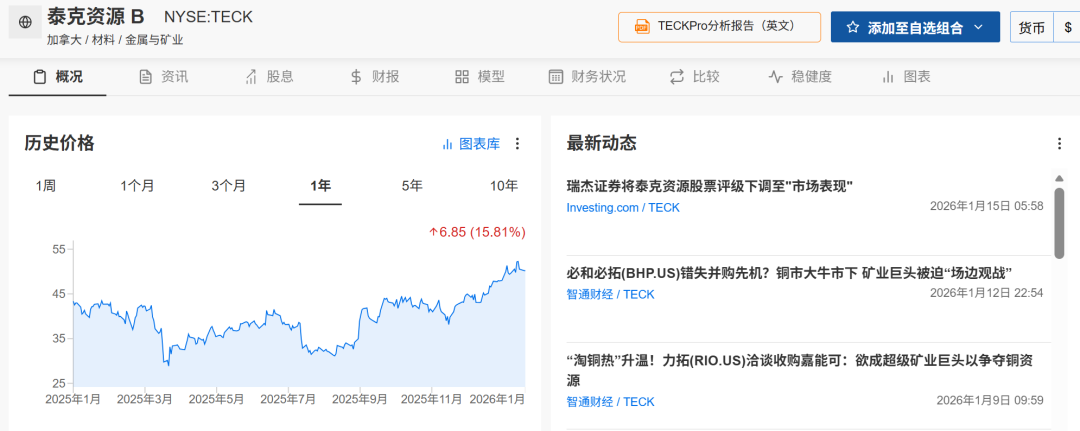Expand the 添加至自选组合 dropdown arrow

point(979,27)
